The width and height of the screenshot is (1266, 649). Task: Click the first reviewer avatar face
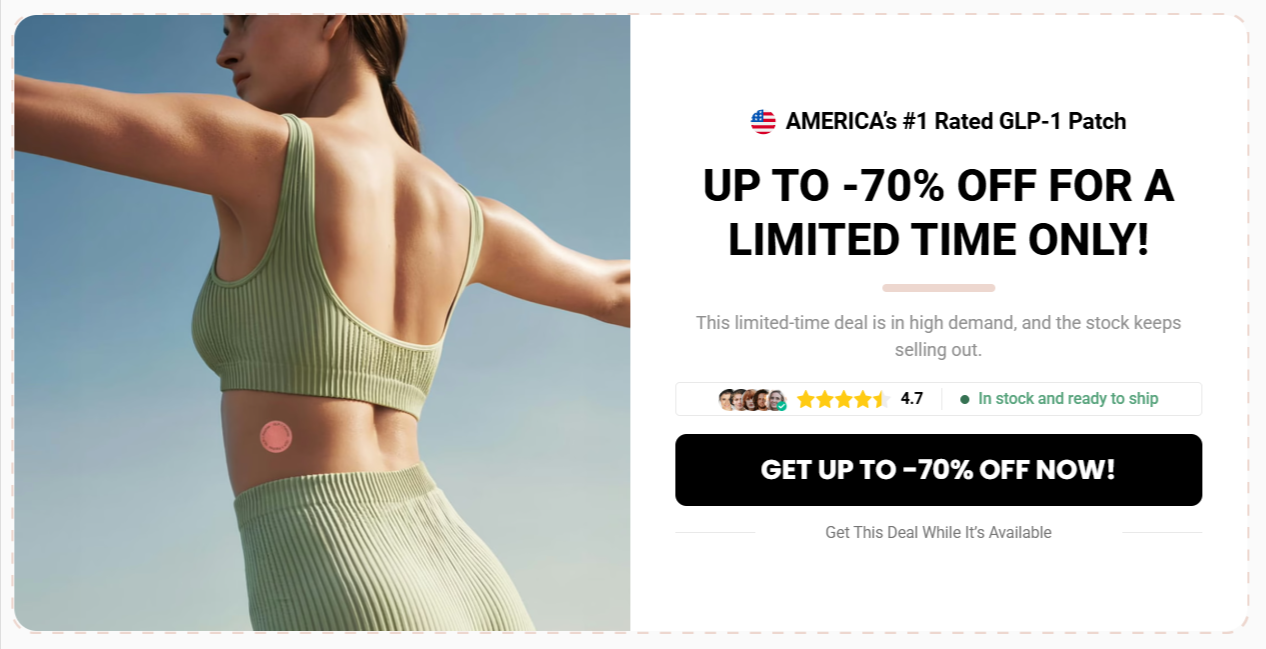click(727, 400)
